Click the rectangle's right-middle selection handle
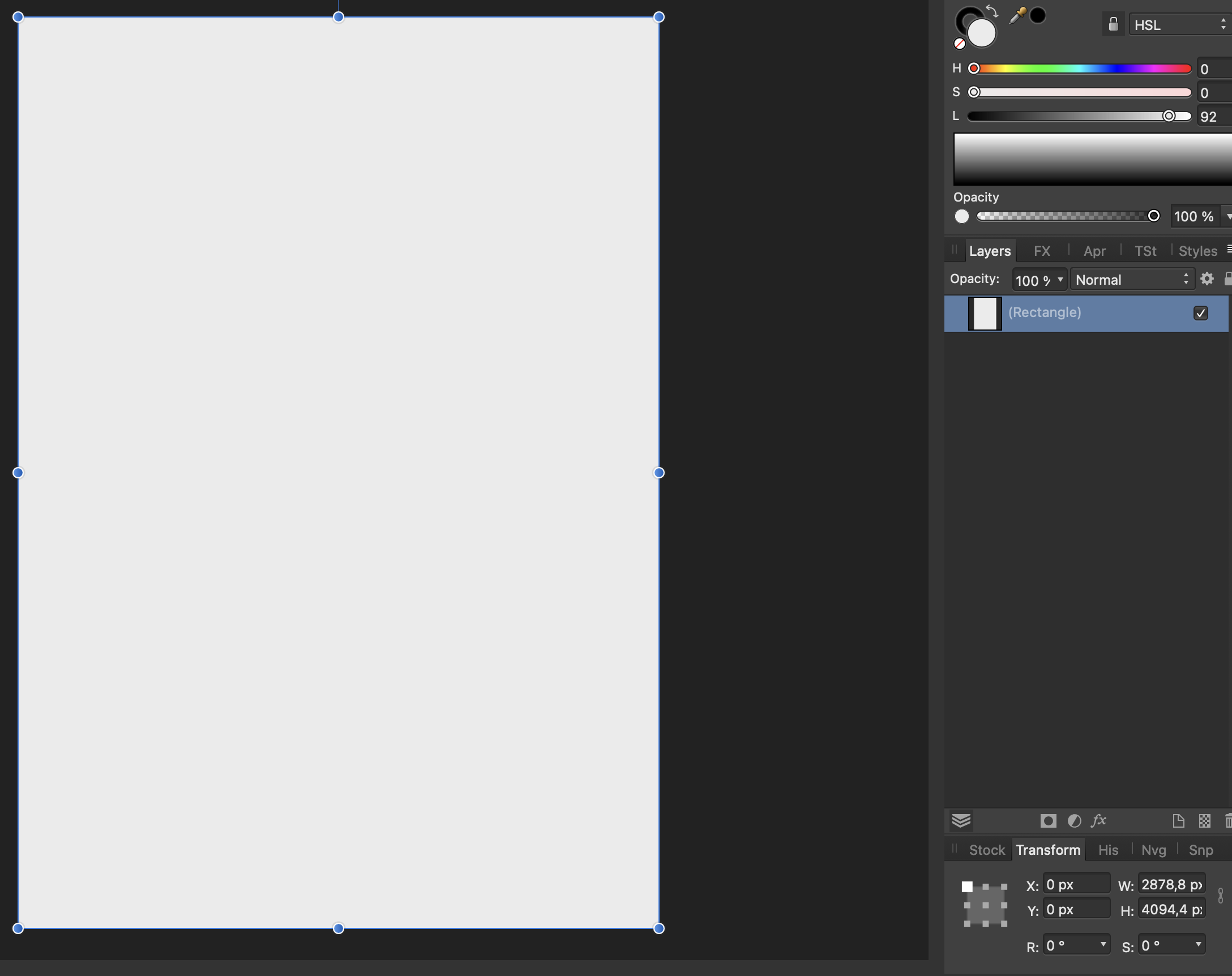The width and height of the screenshot is (1232, 976). [x=659, y=473]
